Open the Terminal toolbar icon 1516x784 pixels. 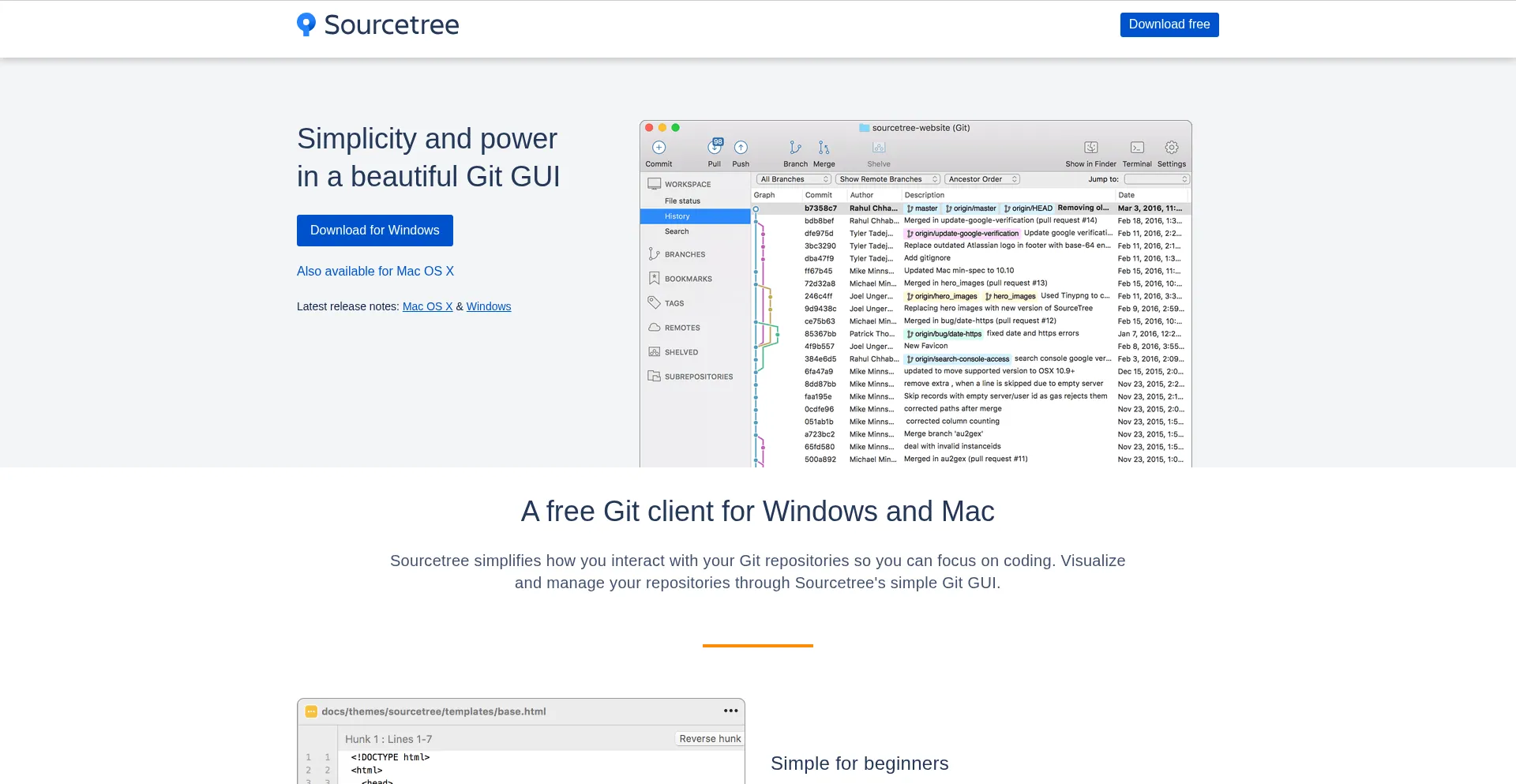click(1137, 148)
